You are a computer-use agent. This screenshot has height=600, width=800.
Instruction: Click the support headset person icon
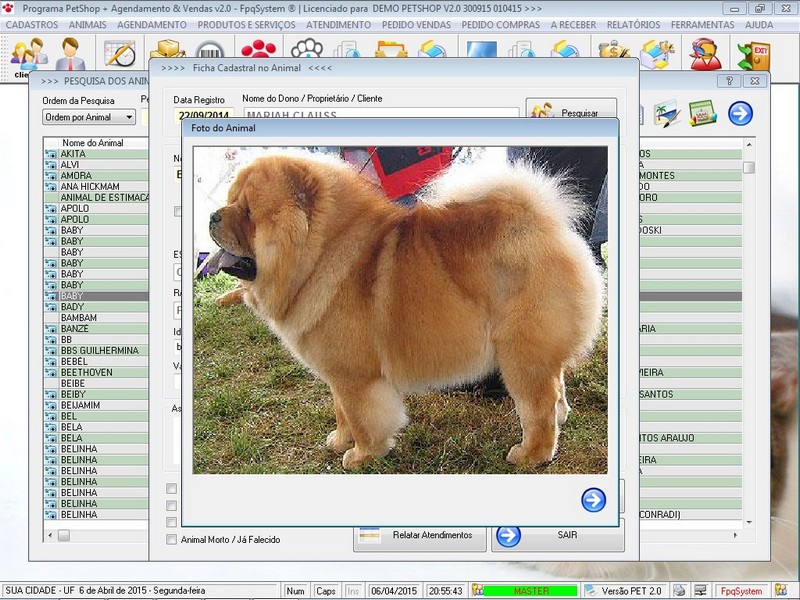(x=706, y=54)
